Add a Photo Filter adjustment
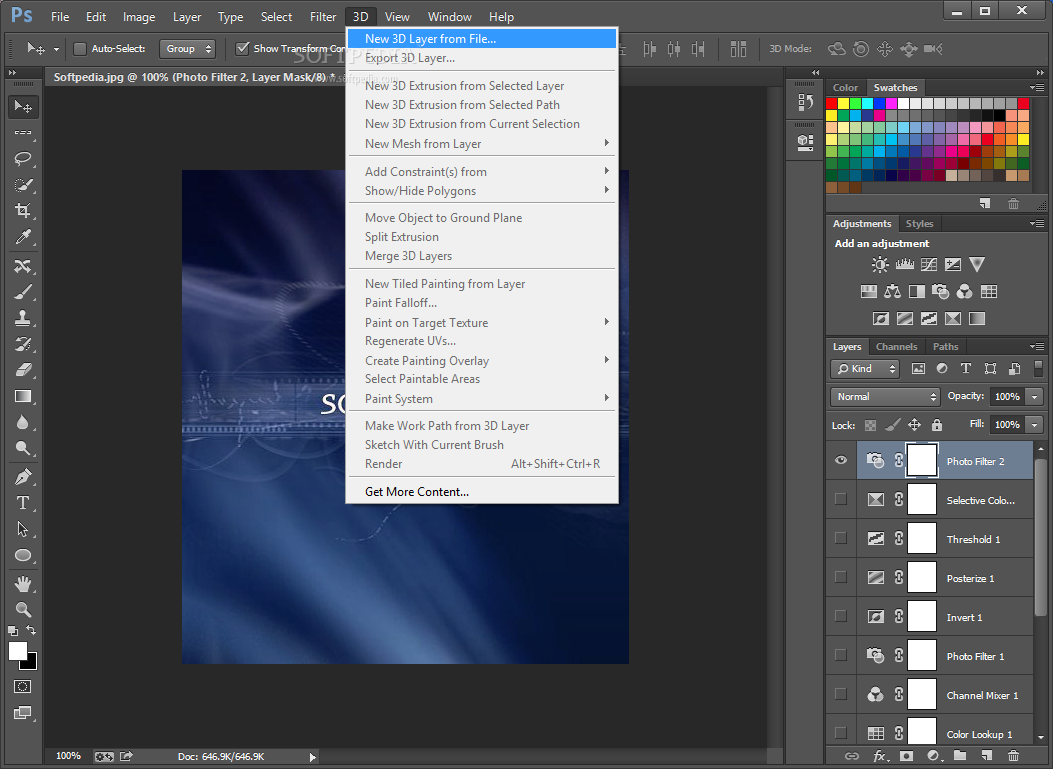 point(940,291)
